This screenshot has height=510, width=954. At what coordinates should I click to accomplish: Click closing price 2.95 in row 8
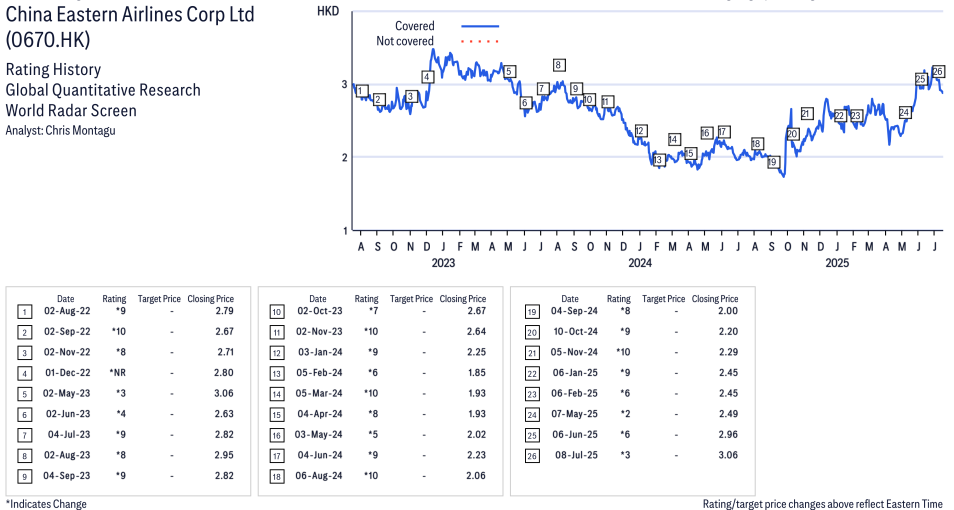[x=224, y=455]
